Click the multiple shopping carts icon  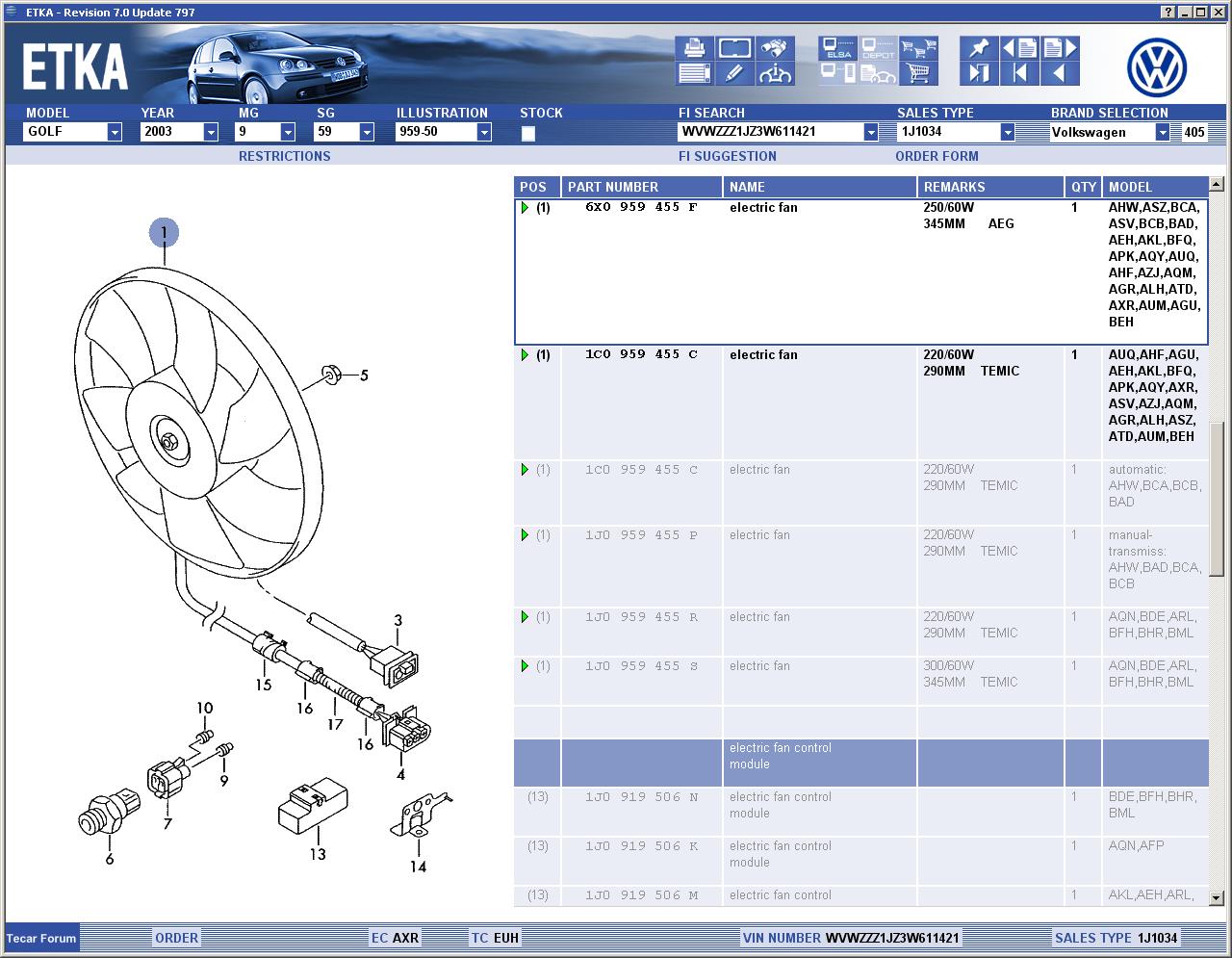click(x=918, y=48)
